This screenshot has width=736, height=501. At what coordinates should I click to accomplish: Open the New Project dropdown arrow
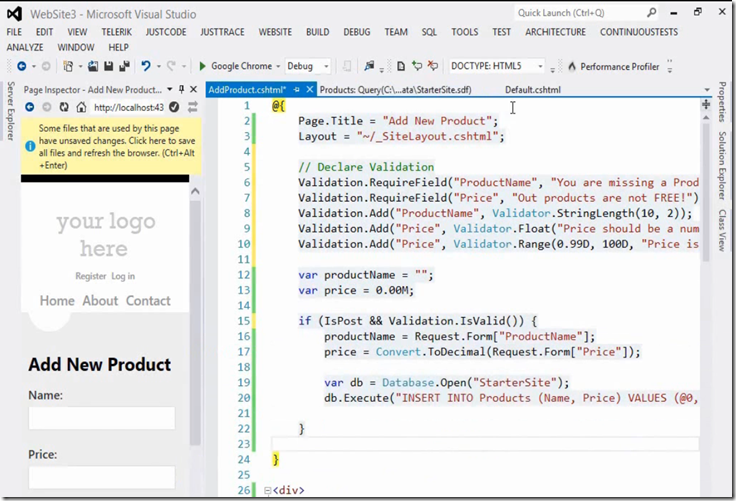pos(80,67)
